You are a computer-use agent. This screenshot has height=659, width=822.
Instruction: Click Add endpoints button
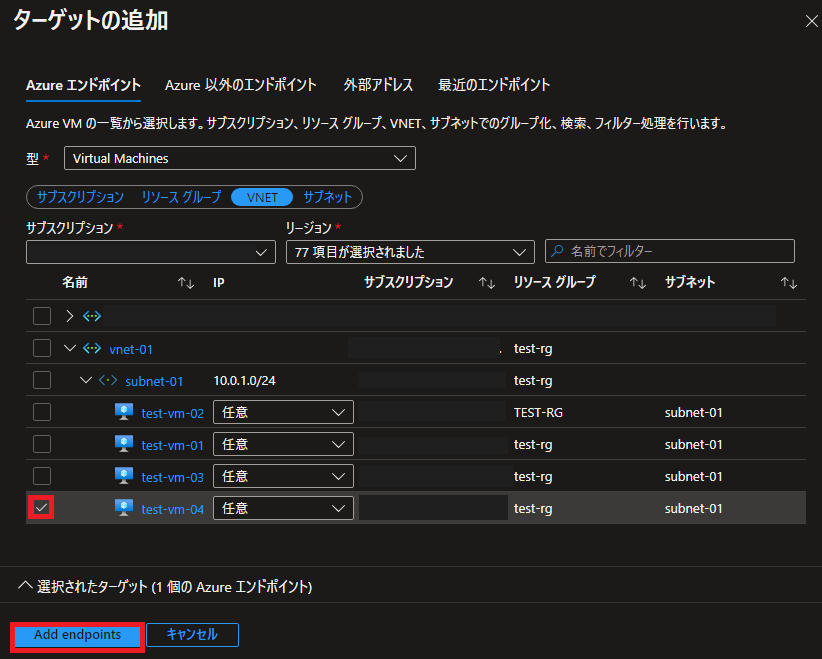point(78,635)
